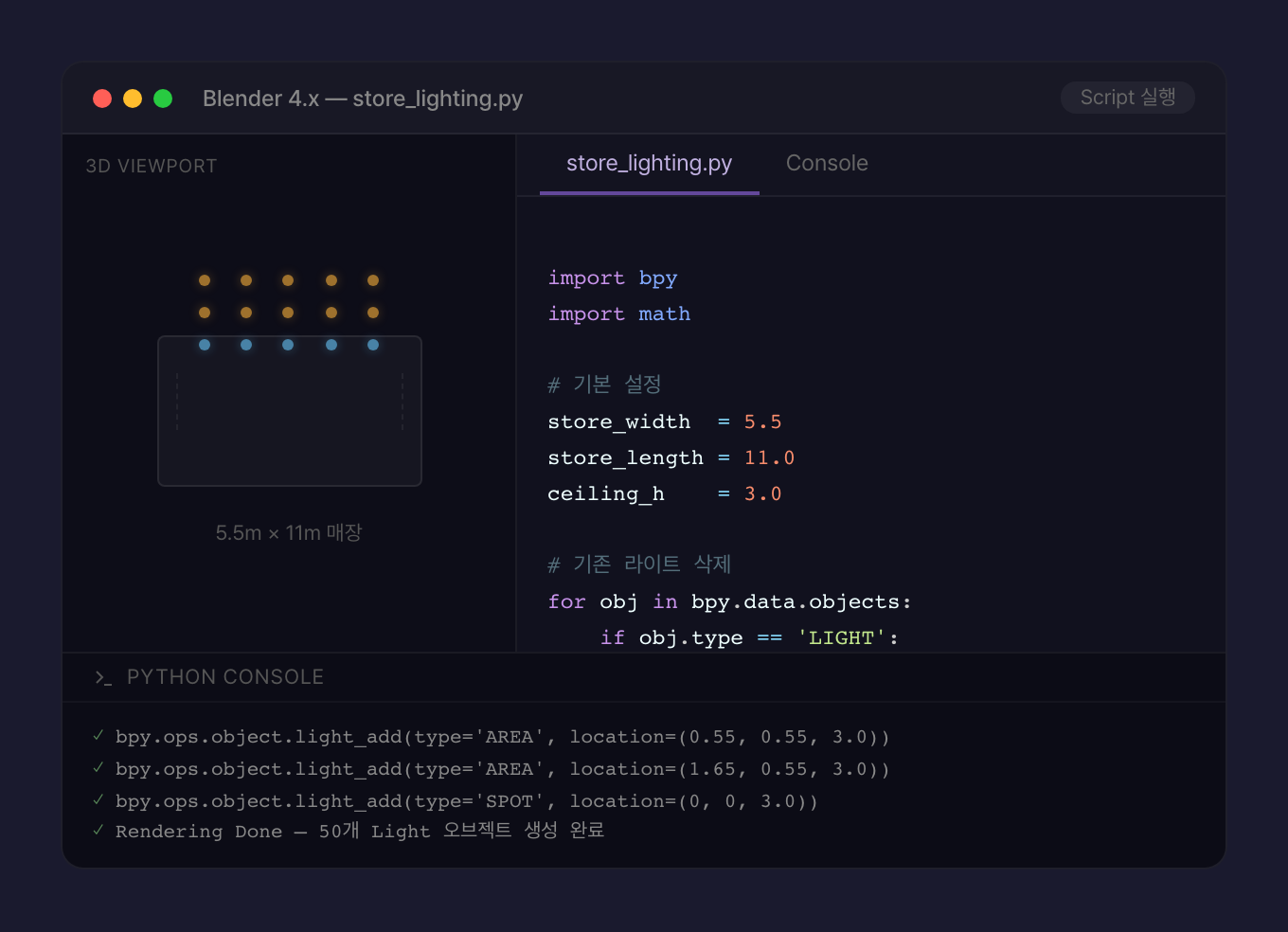This screenshot has height=932, width=1288.
Task: Select the store_lighting.py tab
Action: 649,164
